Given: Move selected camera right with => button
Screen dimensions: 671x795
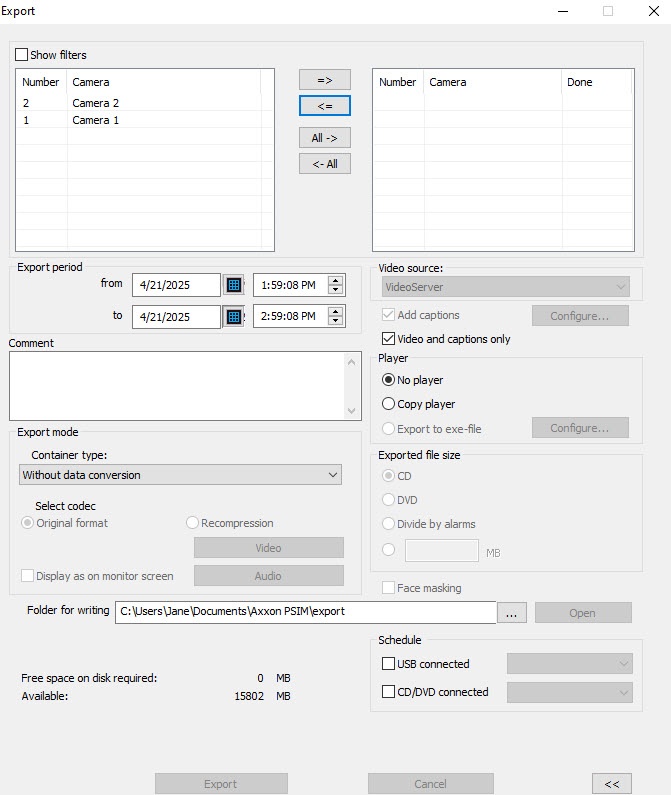Looking at the screenshot, I should [325, 80].
